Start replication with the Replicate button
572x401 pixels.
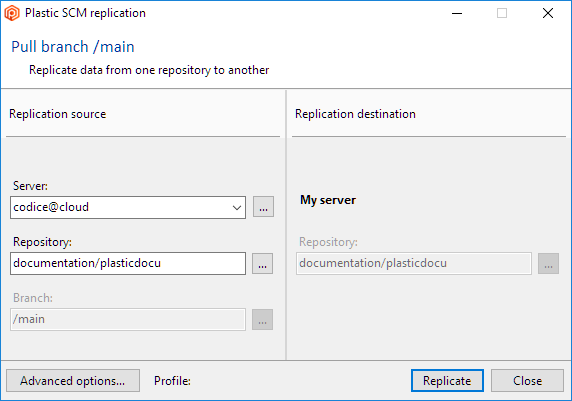447,381
